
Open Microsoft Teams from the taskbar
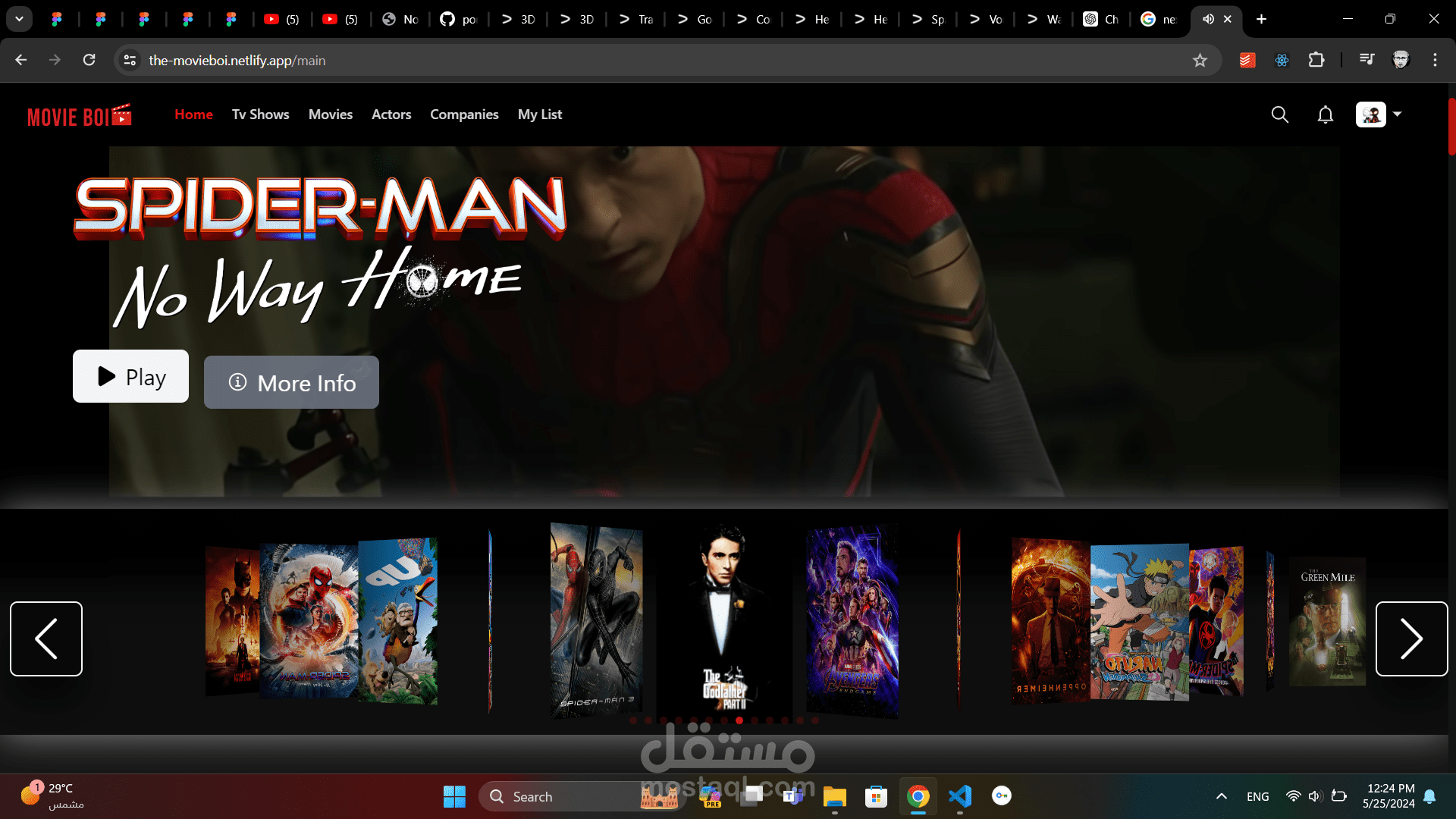click(x=793, y=796)
